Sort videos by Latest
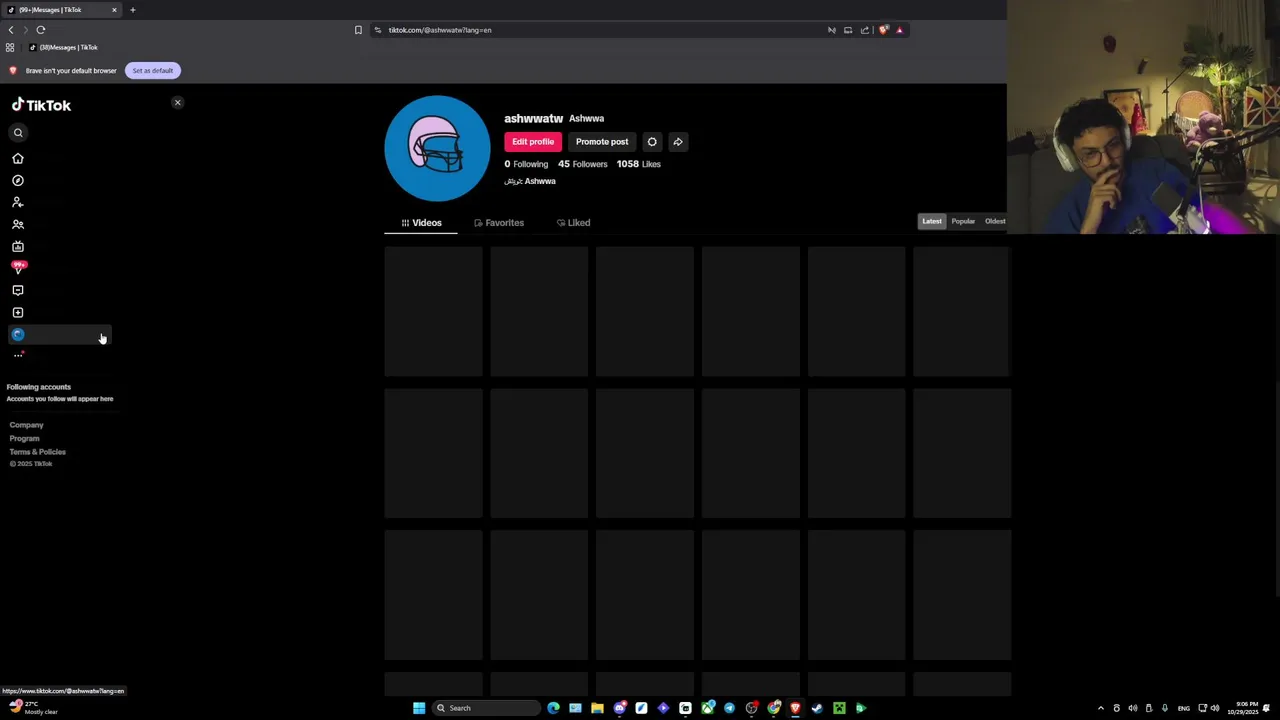Image resolution: width=1280 pixels, height=720 pixels. click(x=932, y=222)
